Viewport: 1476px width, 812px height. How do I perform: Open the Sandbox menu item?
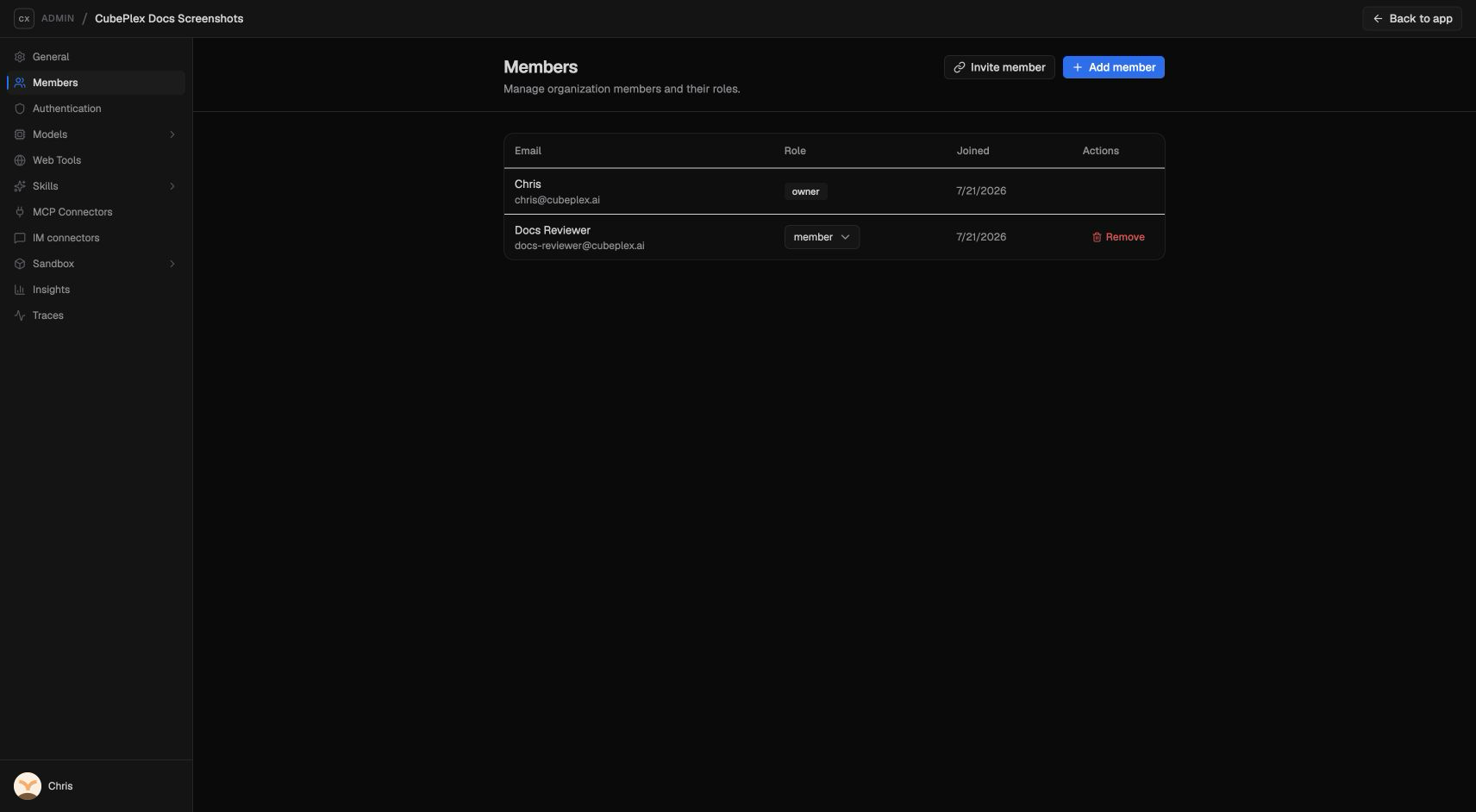pos(96,264)
